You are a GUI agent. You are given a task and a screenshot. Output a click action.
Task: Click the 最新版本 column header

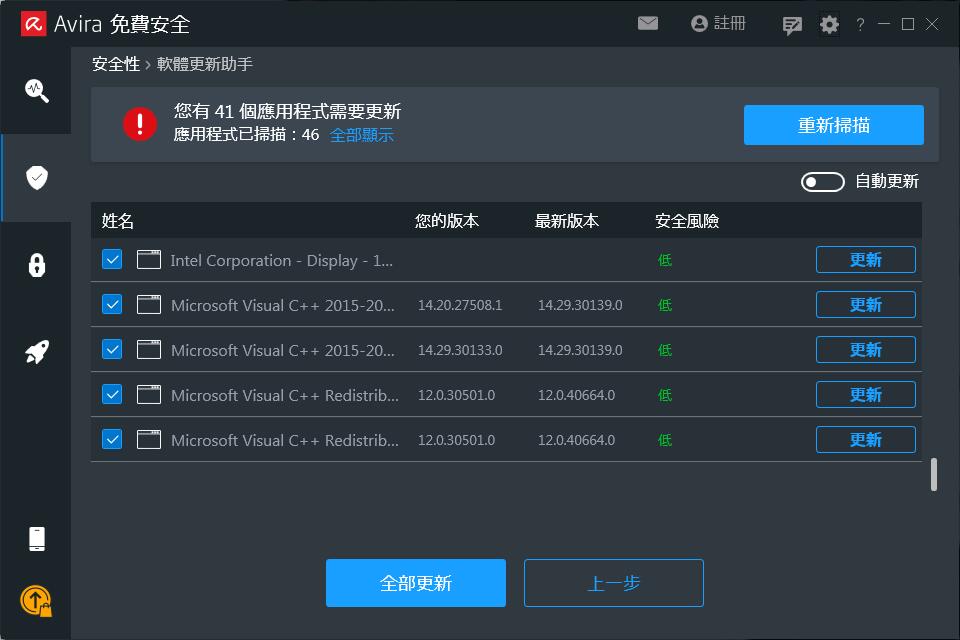click(566, 220)
